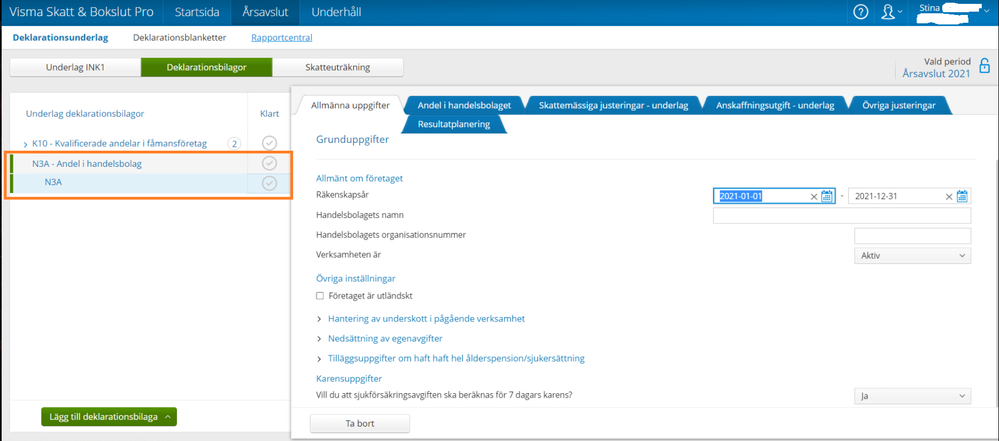The image size is (999, 441).
Task: Open 'Lägg till deklarationsbilaga' menu button
Action: [x=109, y=416]
